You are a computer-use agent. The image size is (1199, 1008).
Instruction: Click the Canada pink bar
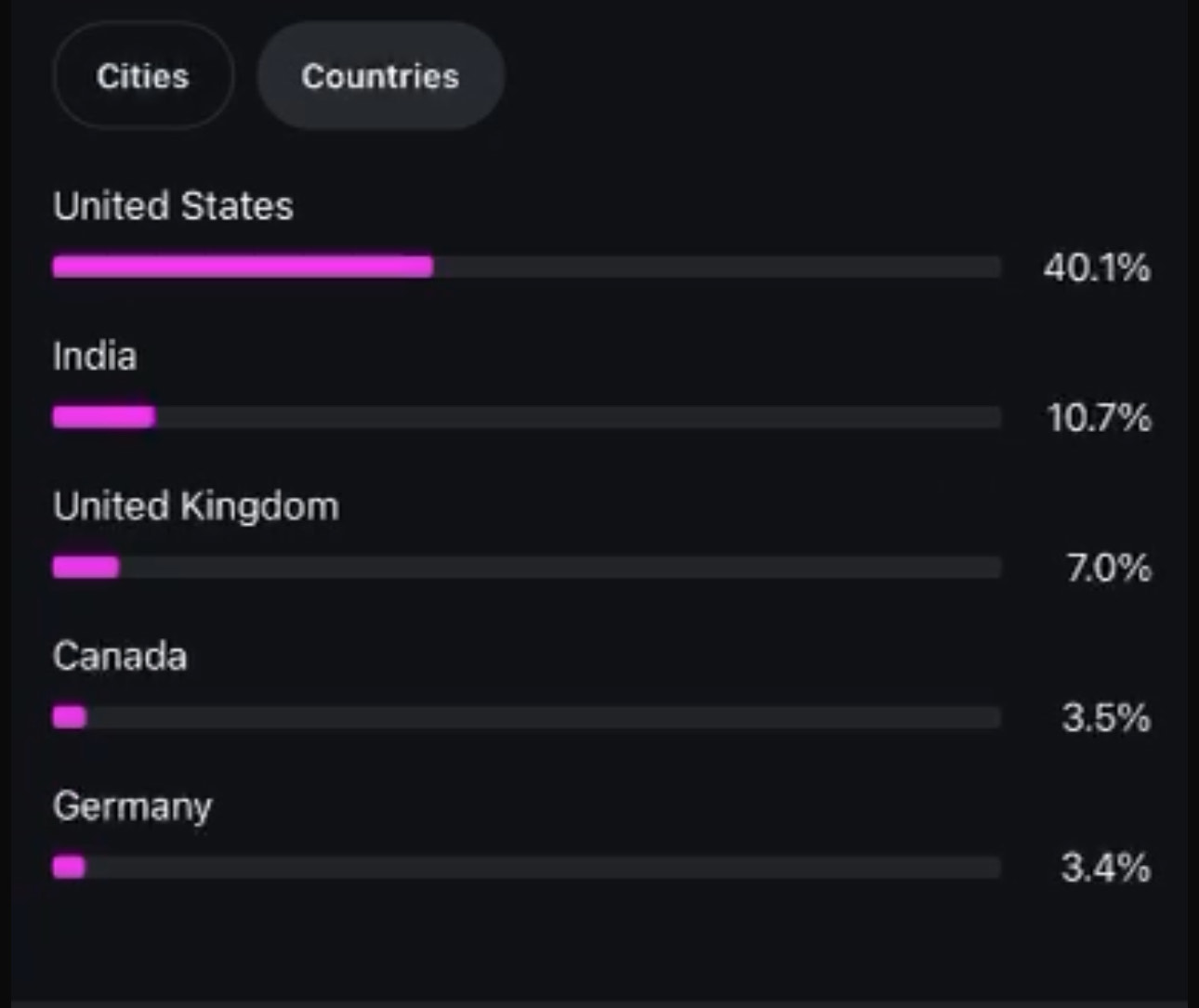click(70, 717)
